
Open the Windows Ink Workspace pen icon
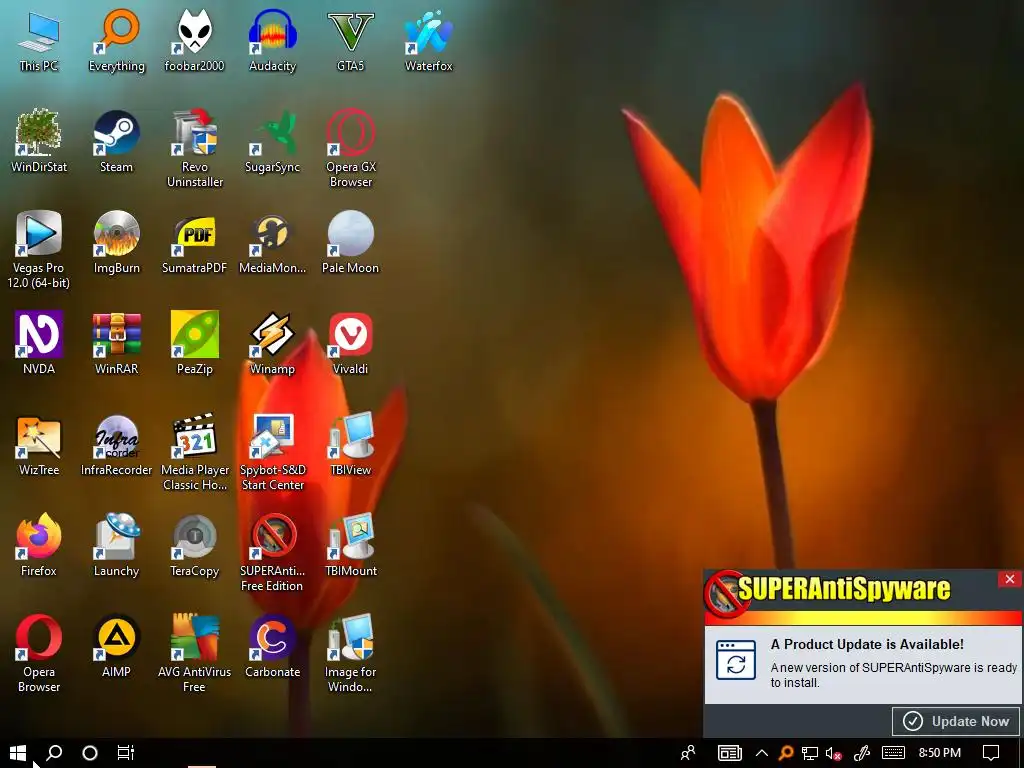(862, 753)
